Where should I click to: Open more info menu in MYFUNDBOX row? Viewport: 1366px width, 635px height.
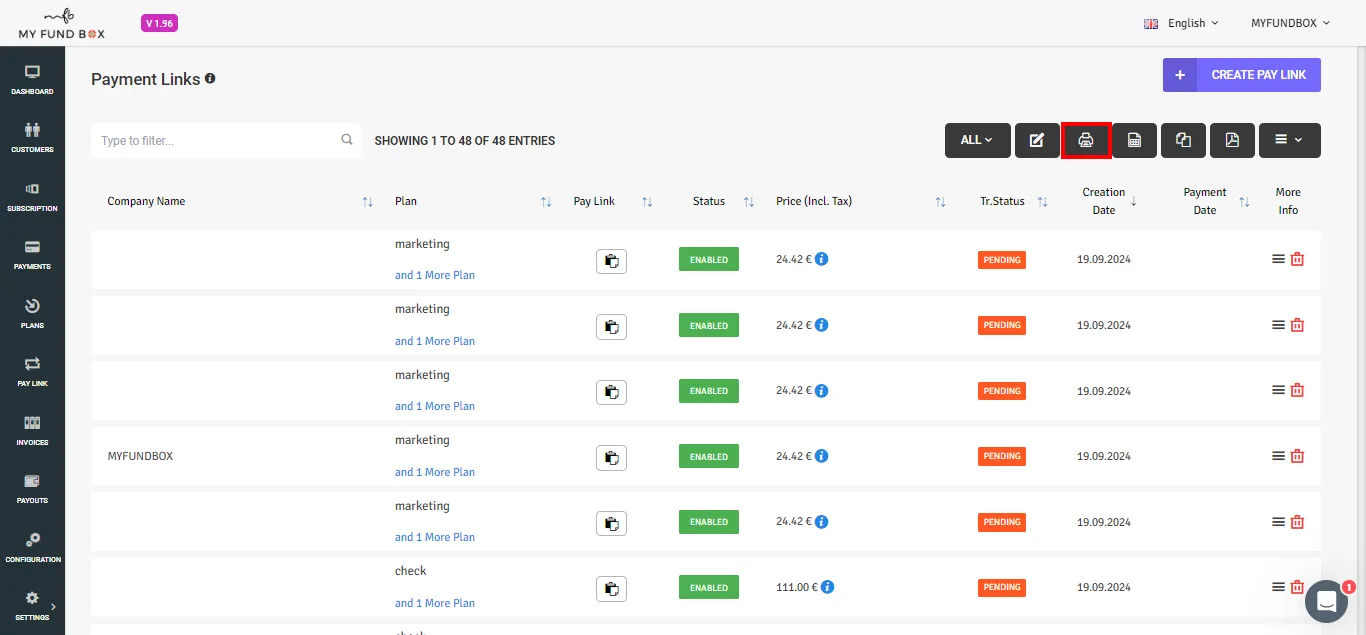1277,456
